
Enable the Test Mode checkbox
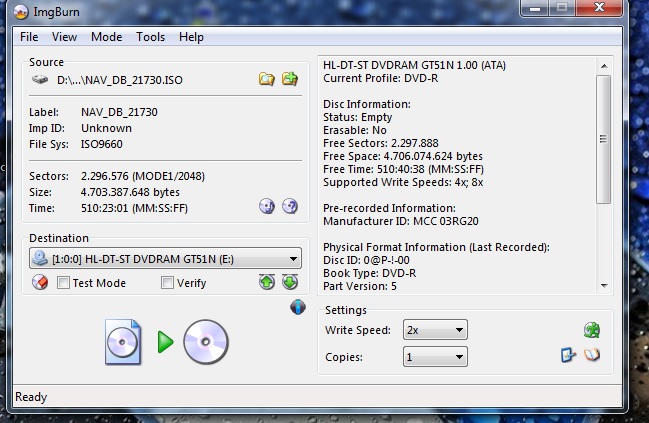pos(63,283)
